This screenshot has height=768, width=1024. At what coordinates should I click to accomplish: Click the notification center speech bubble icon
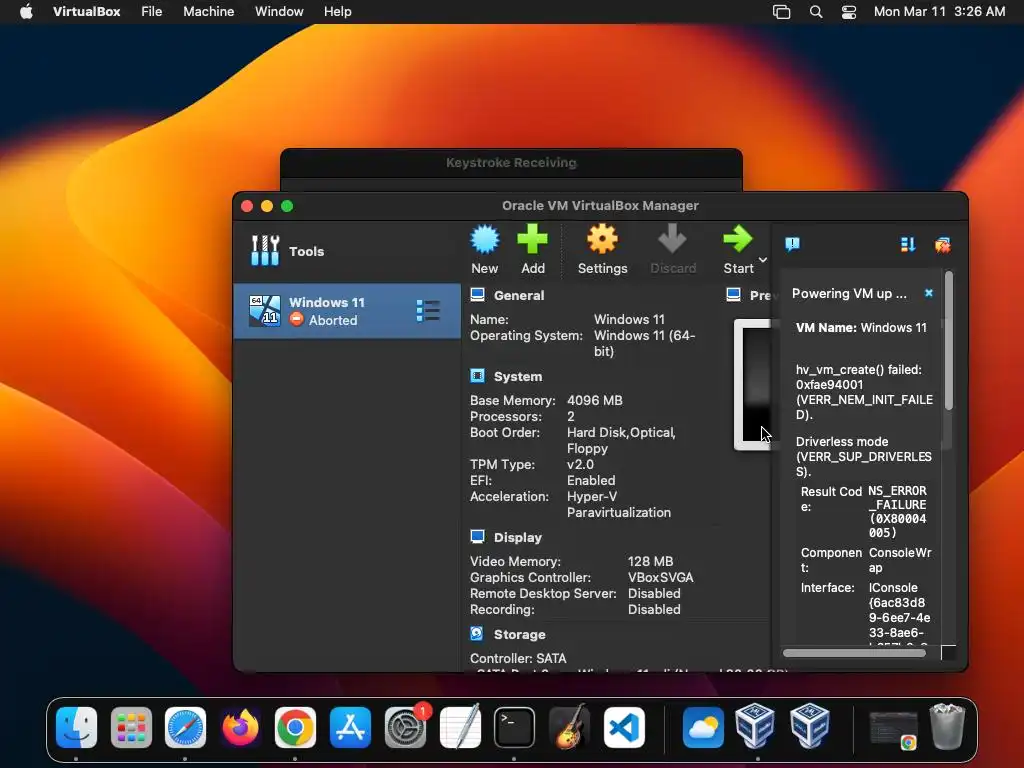[792, 244]
